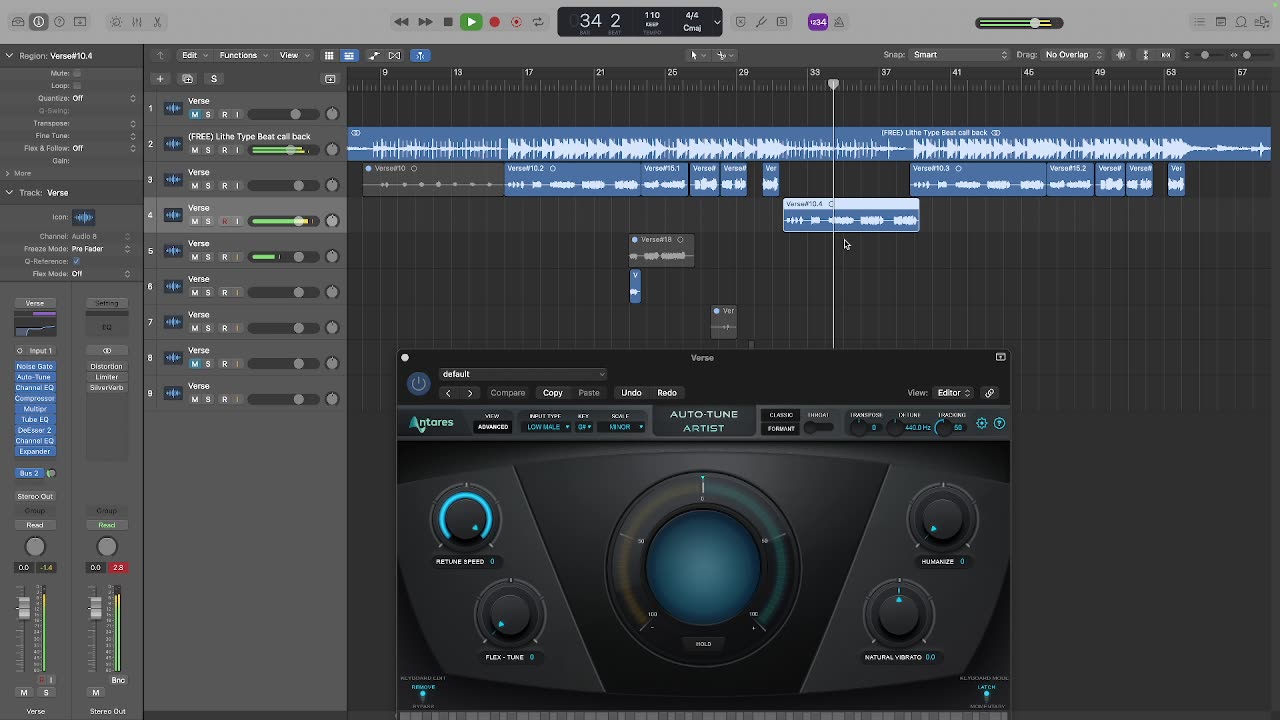The width and height of the screenshot is (1280, 720).
Task: Open the Snap Smart dropdown
Action: point(958,55)
